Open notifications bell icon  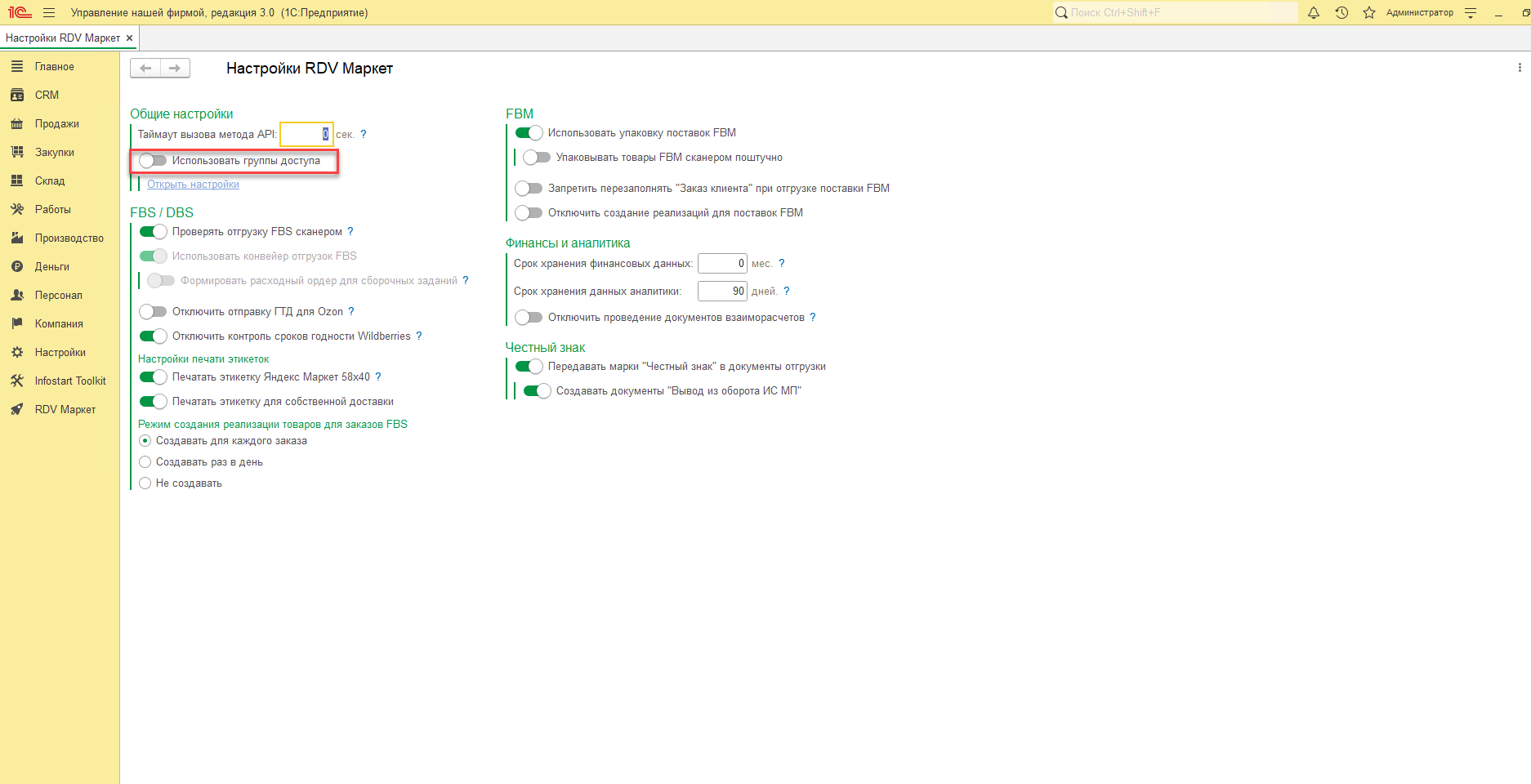(1314, 12)
